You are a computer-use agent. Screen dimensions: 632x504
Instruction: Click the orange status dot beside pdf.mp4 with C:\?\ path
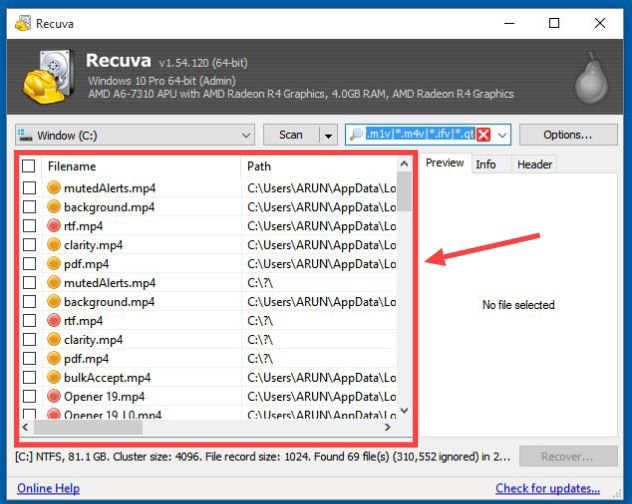54,358
